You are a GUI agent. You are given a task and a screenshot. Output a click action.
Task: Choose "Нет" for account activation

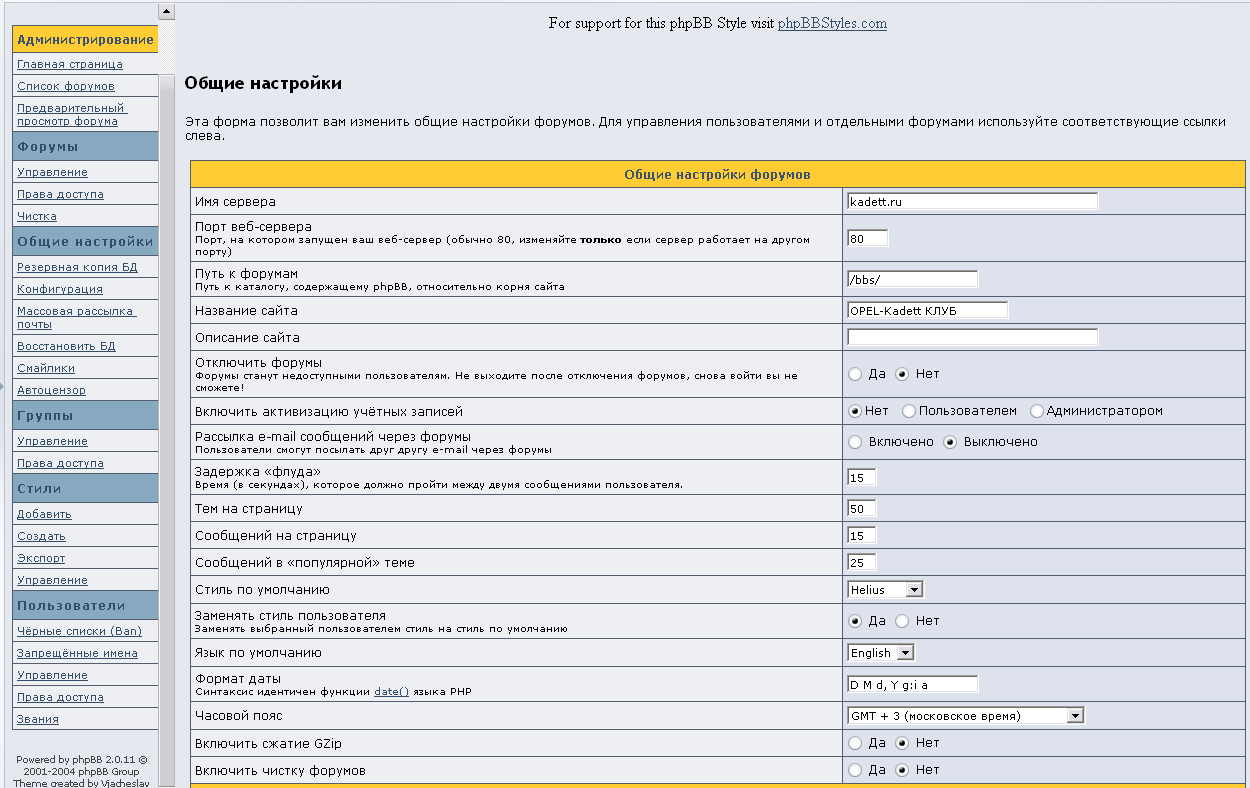click(855, 411)
